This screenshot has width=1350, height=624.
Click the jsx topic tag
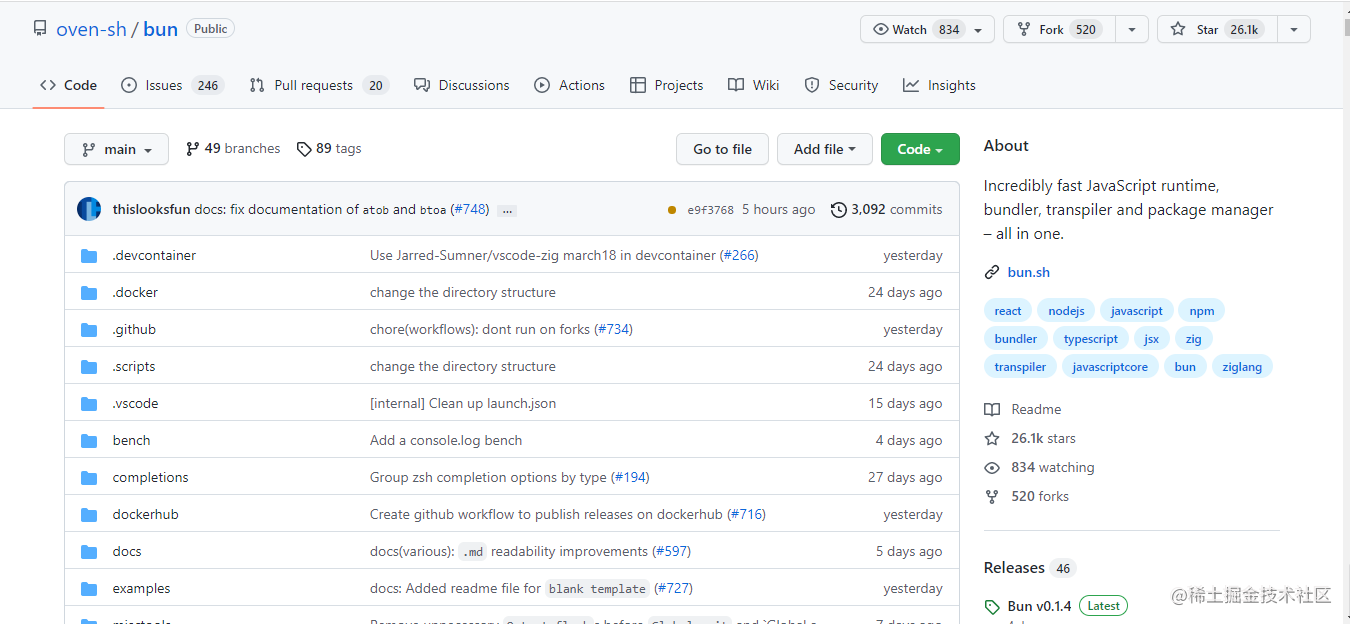[x=1152, y=339]
